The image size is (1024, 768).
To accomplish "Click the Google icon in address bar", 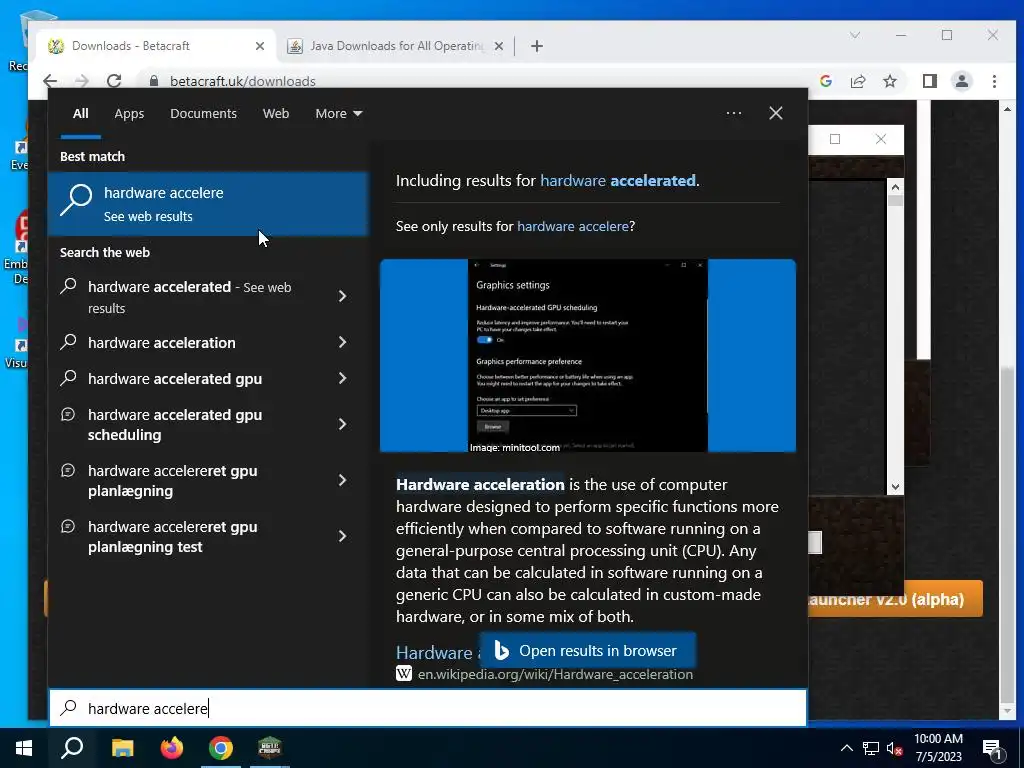I will coord(826,81).
